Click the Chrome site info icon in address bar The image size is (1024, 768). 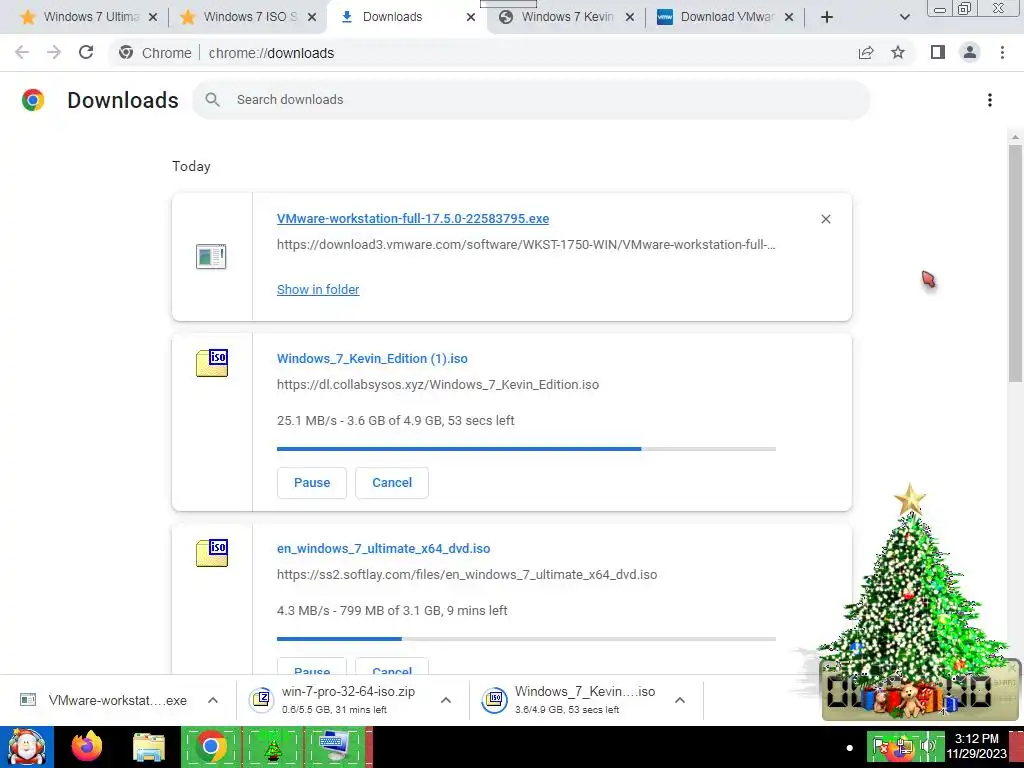pos(126,52)
